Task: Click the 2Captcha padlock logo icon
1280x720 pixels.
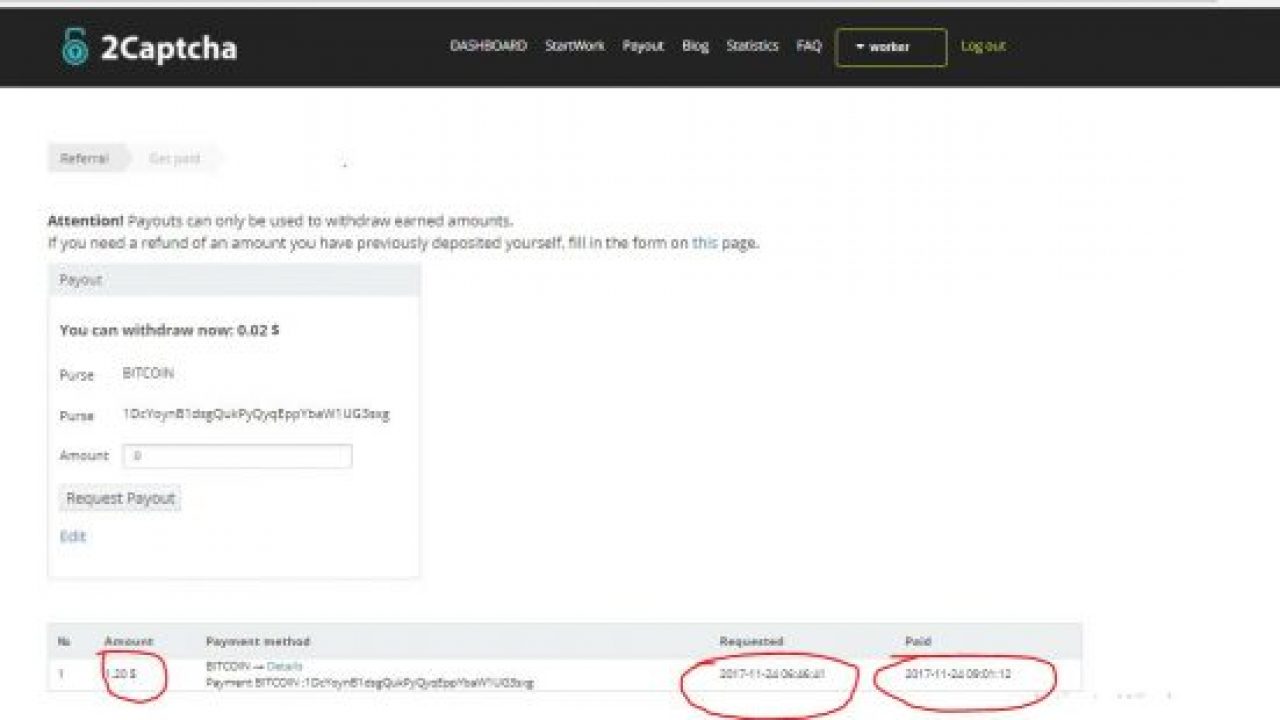Action: click(75, 47)
